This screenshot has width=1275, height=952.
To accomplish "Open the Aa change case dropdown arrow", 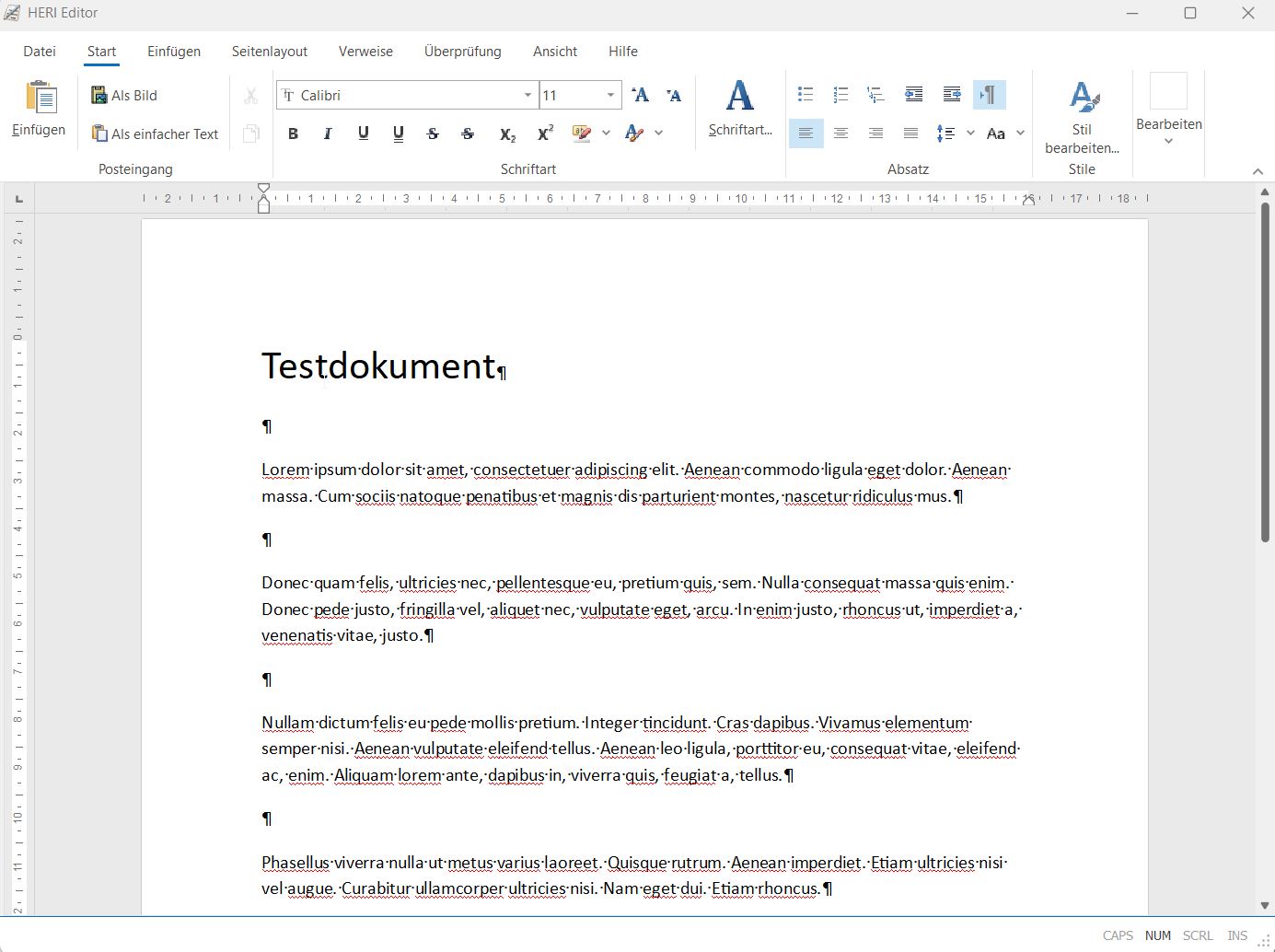I will click(1020, 134).
